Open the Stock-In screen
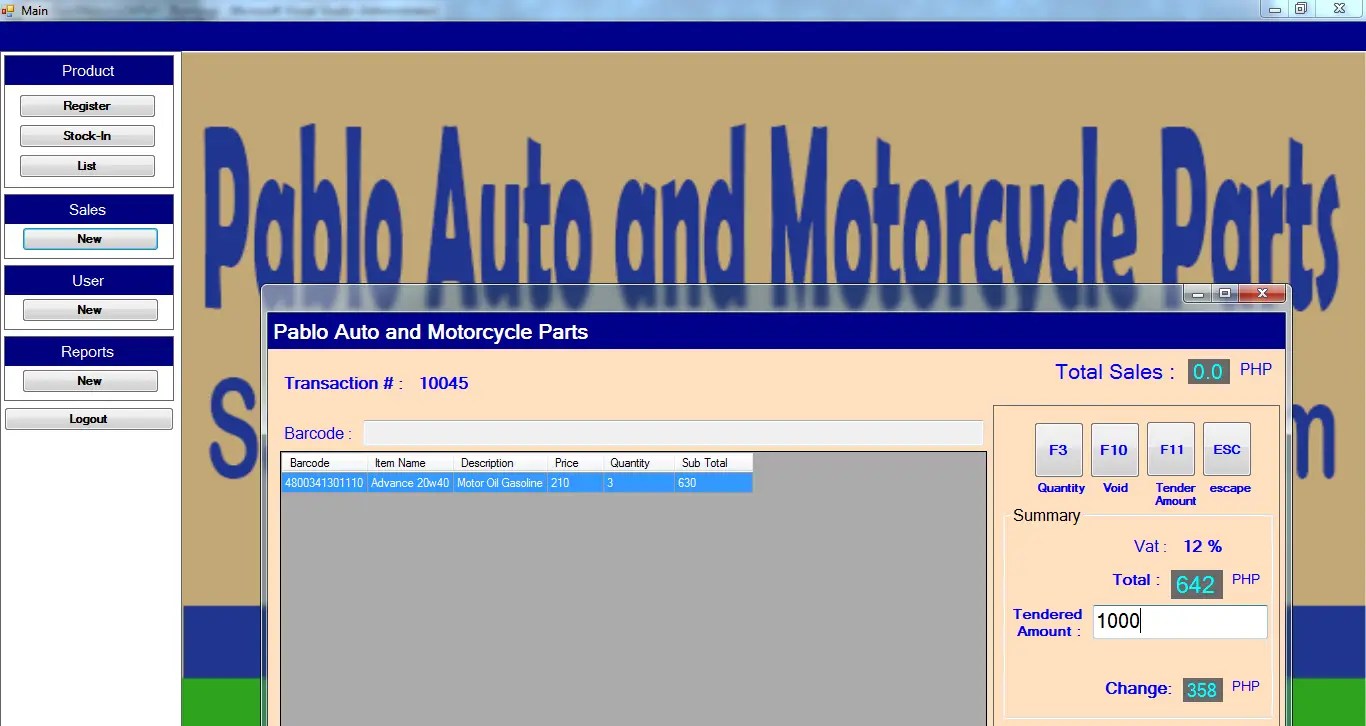Viewport: 1366px width, 726px height. point(87,135)
